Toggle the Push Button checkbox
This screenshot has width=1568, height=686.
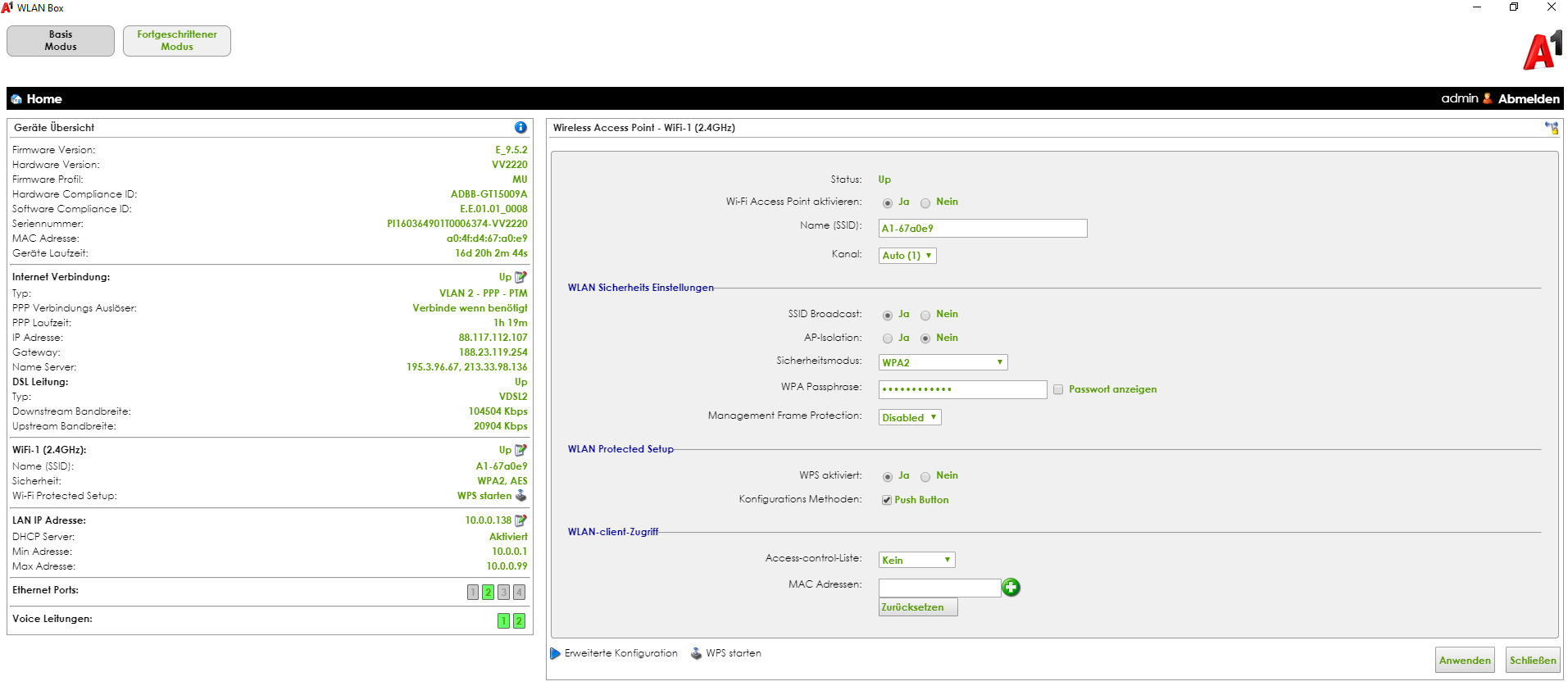(x=887, y=500)
